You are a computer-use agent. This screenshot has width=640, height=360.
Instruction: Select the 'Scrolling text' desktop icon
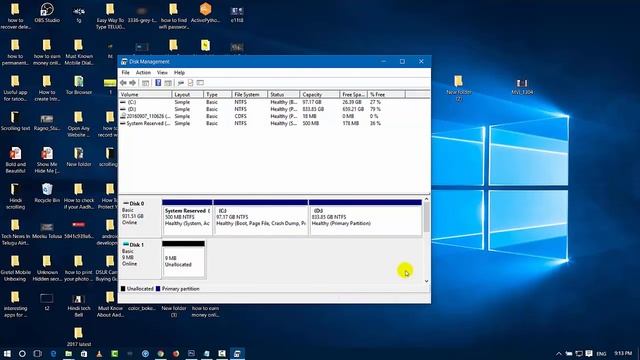15,121
